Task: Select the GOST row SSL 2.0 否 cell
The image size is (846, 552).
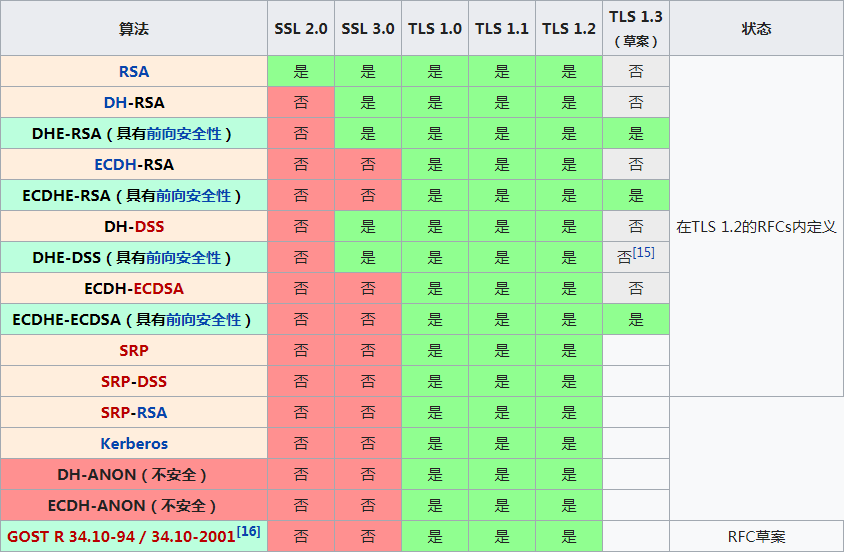Action: [301, 537]
